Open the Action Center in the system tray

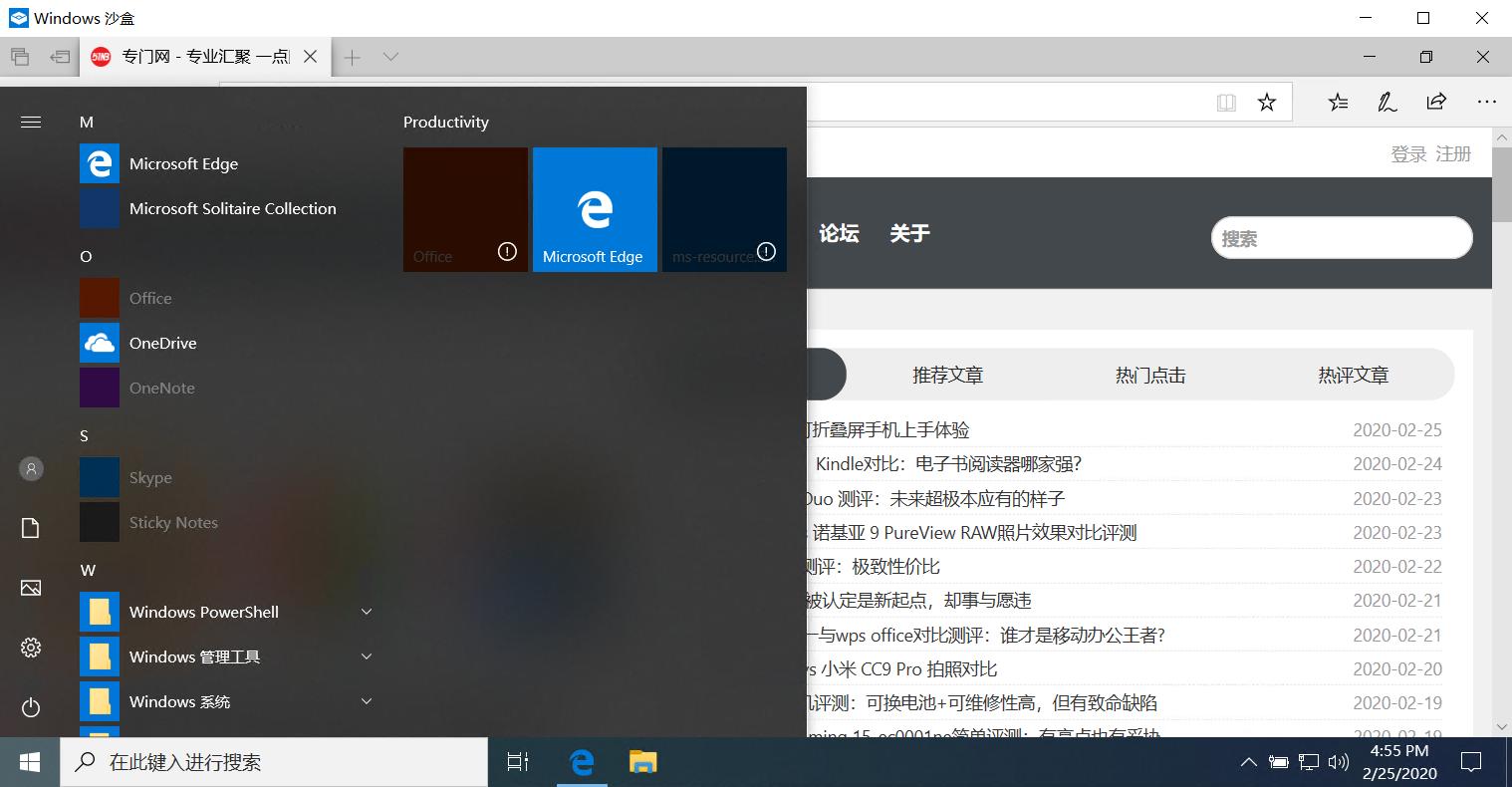[x=1471, y=761]
